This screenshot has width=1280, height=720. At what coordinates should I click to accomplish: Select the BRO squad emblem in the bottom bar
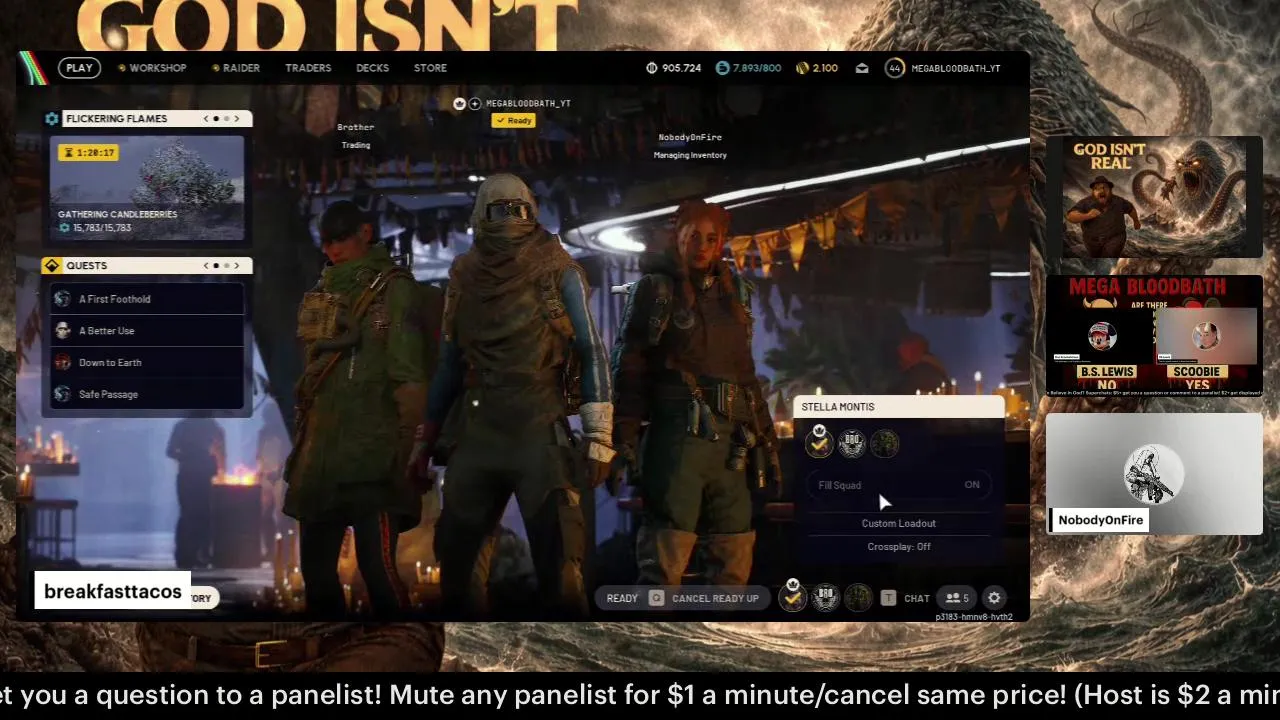826,598
